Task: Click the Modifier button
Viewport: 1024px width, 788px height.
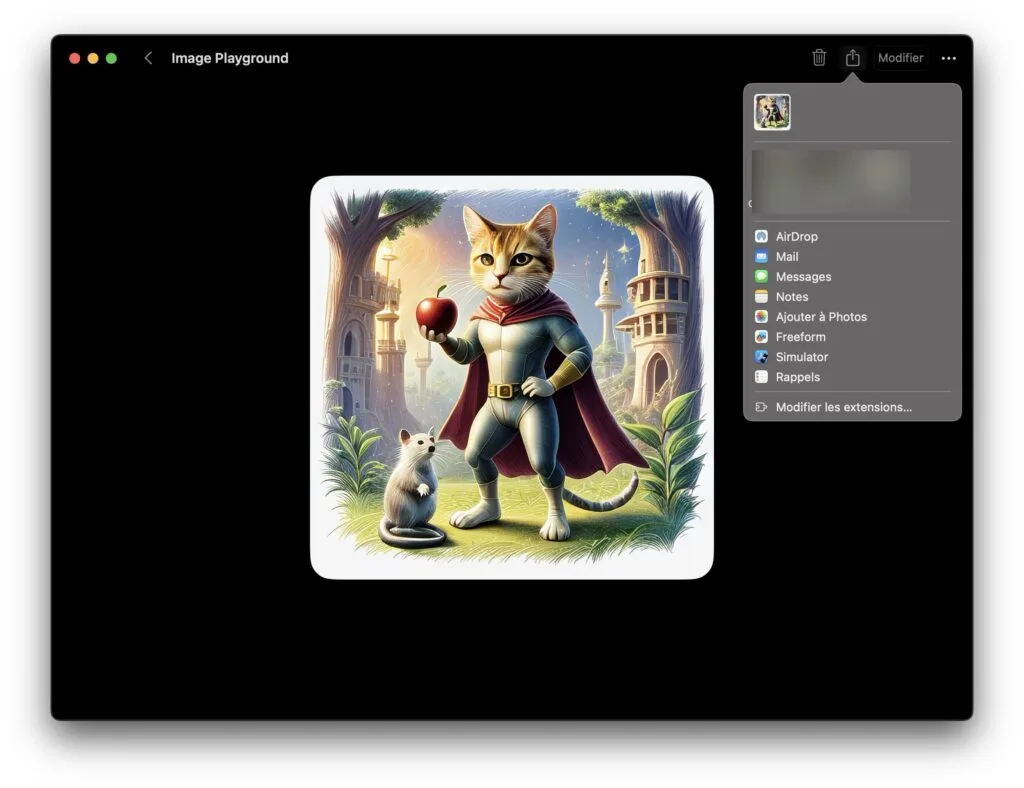Action: click(900, 58)
